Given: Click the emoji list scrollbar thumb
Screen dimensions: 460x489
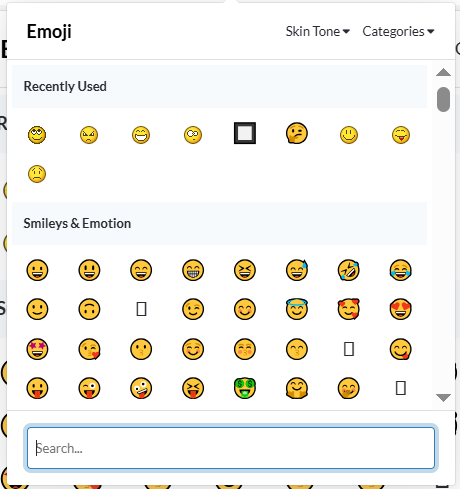Looking at the screenshot, I should click(x=443, y=99).
